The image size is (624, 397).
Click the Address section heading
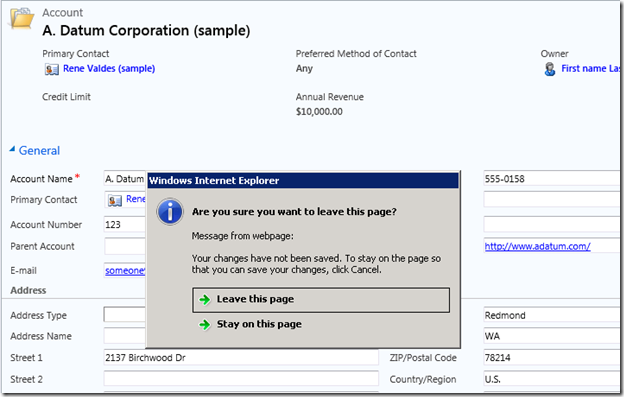pos(28,290)
